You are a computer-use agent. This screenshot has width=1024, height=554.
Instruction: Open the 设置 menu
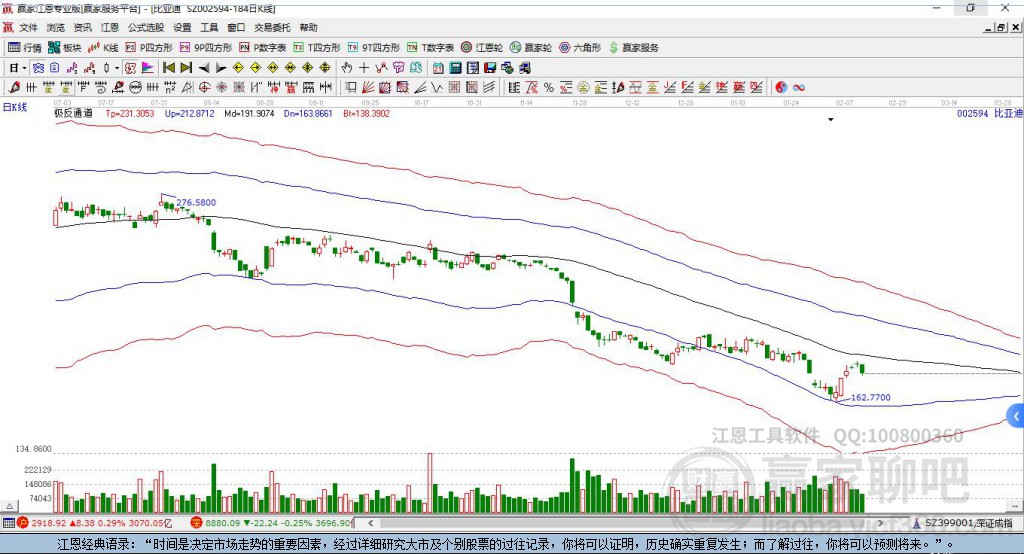click(182, 27)
